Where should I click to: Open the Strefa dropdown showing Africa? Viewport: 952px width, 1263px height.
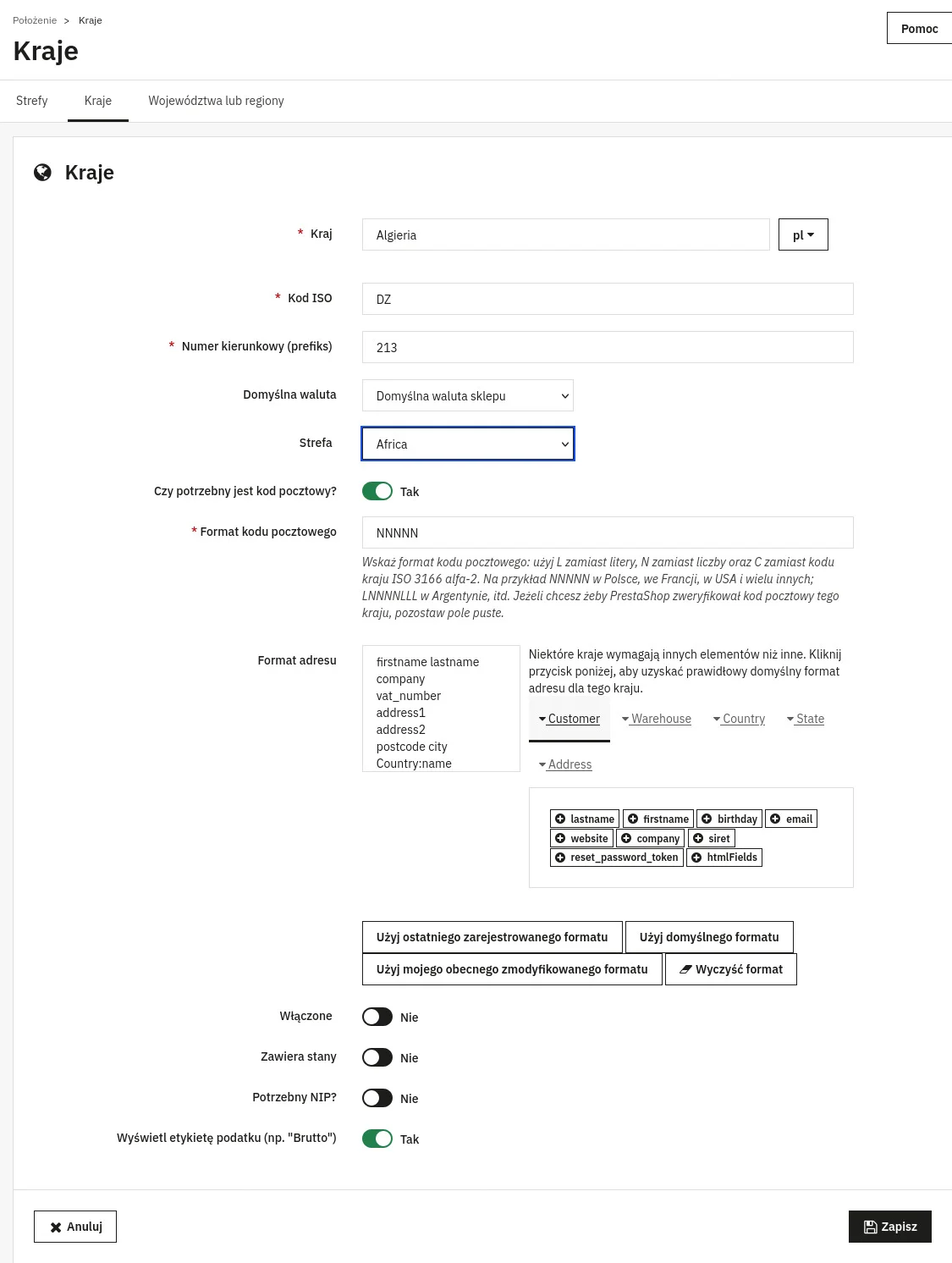click(x=468, y=444)
